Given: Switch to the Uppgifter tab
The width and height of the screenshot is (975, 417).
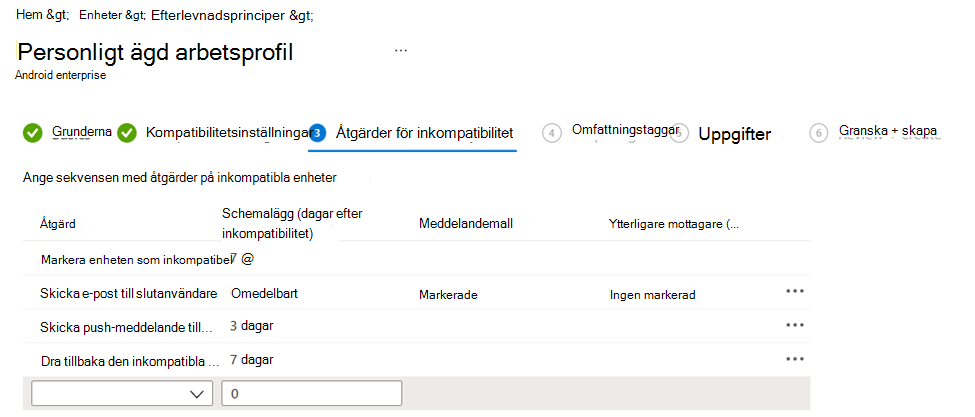Looking at the screenshot, I should click(x=735, y=134).
